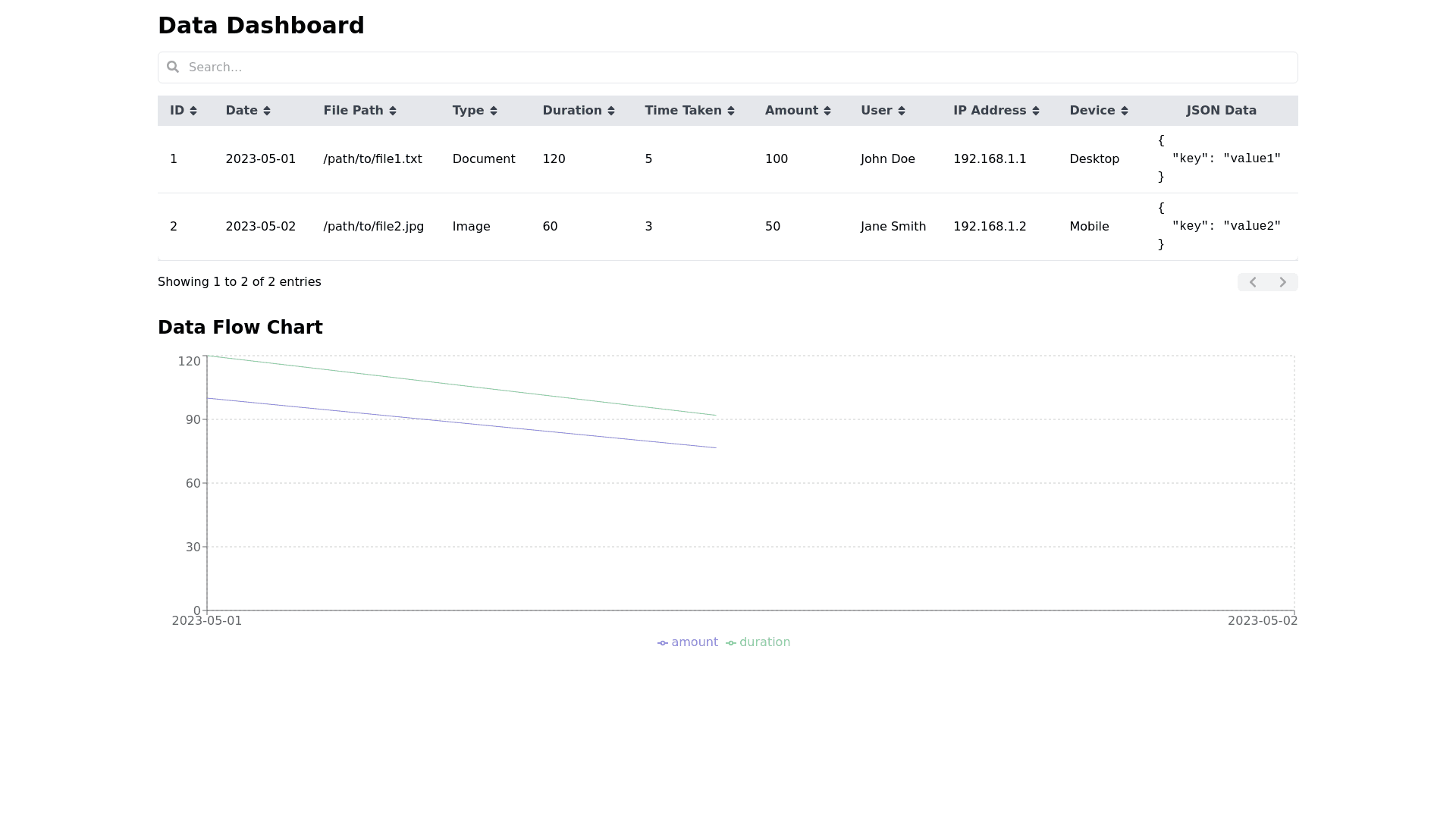Click the next page chevron
1456x819 pixels.
1282,281
